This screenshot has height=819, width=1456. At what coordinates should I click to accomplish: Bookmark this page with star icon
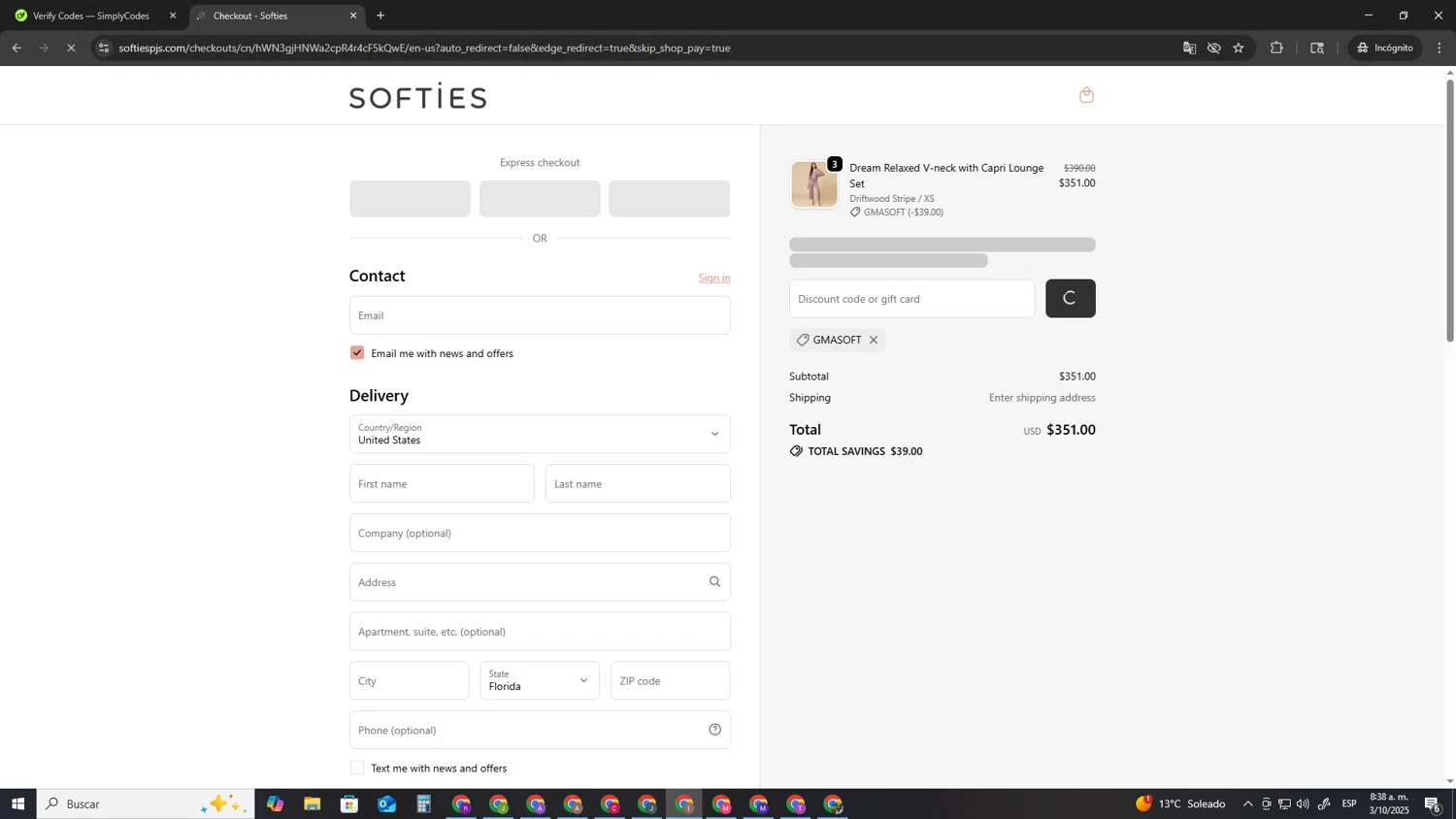1239,48
